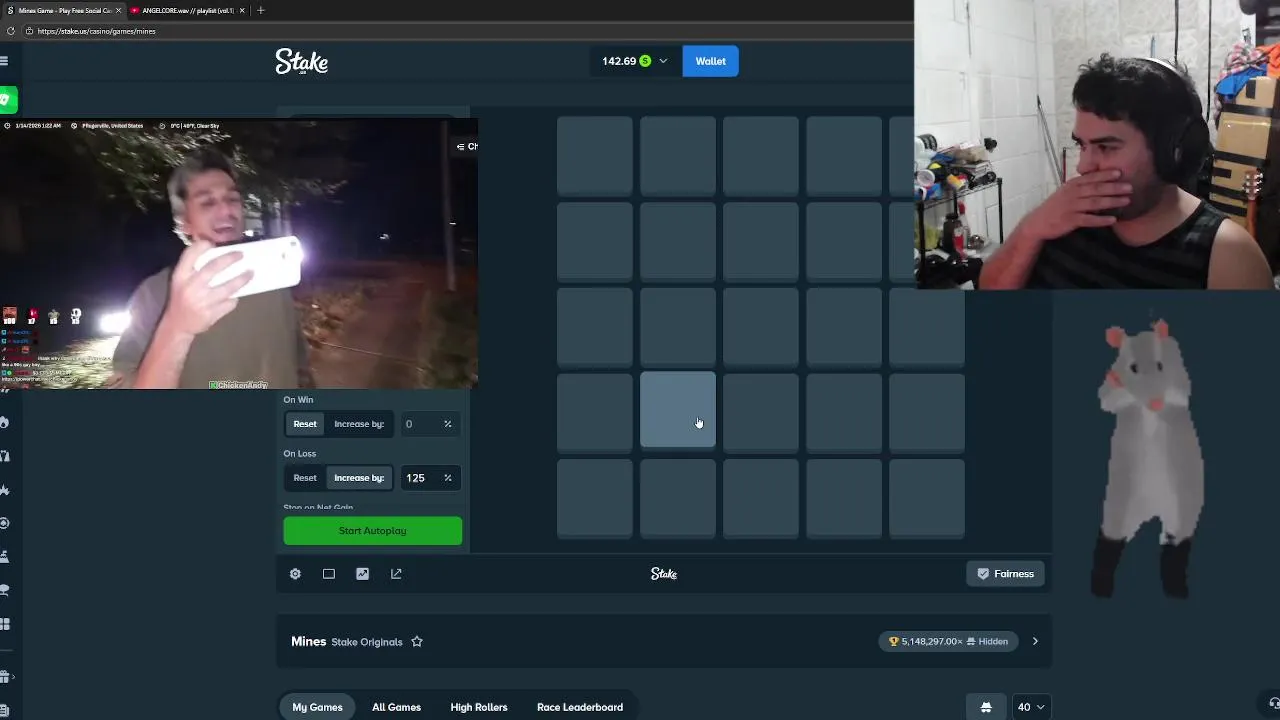Pop out the game window icon
Screen dimensions: 1280x720
[x=396, y=574]
